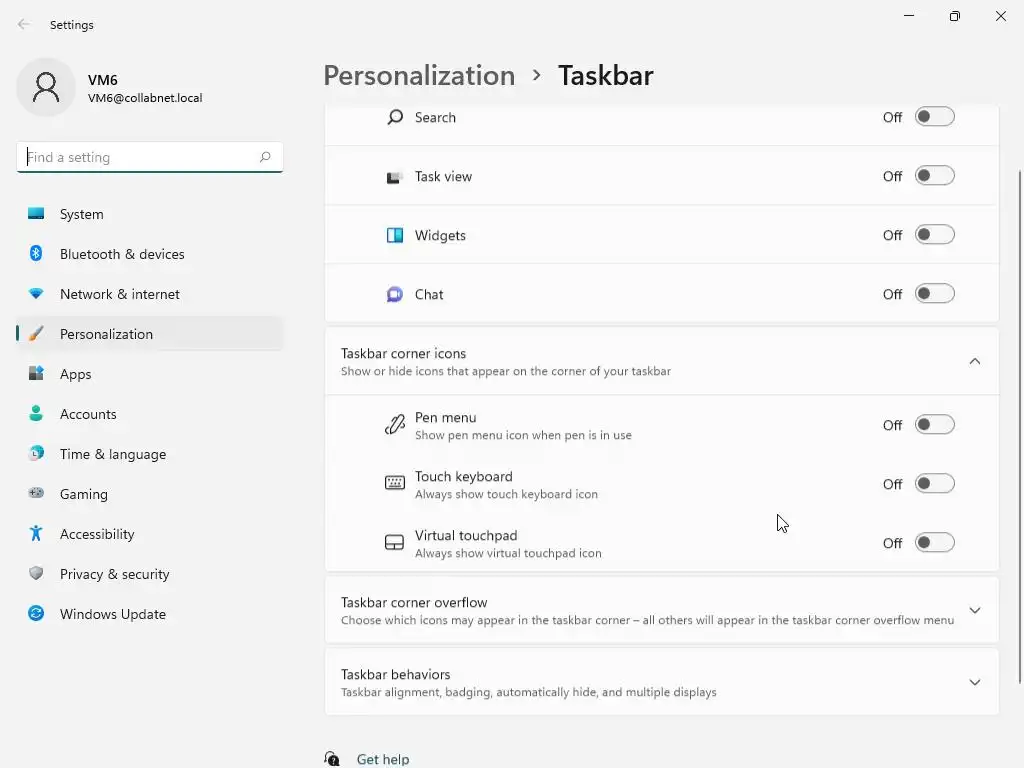
Task: Collapse the Taskbar corner icons section
Action: pyautogui.click(x=975, y=361)
